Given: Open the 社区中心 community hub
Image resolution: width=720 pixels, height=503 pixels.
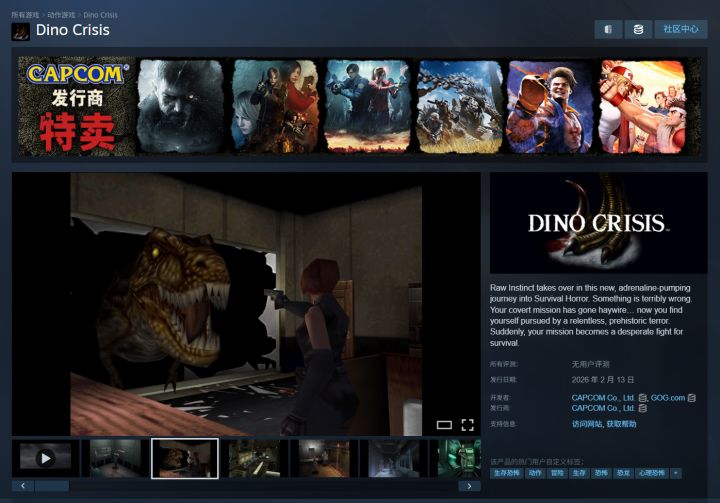Looking at the screenshot, I should coord(681,29).
